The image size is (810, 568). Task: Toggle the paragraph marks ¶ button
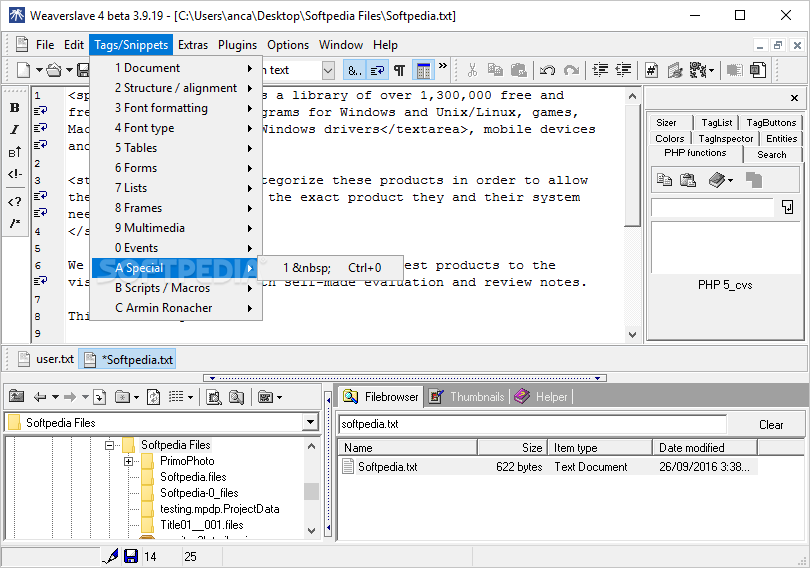pyautogui.click(x=399, y=70)
